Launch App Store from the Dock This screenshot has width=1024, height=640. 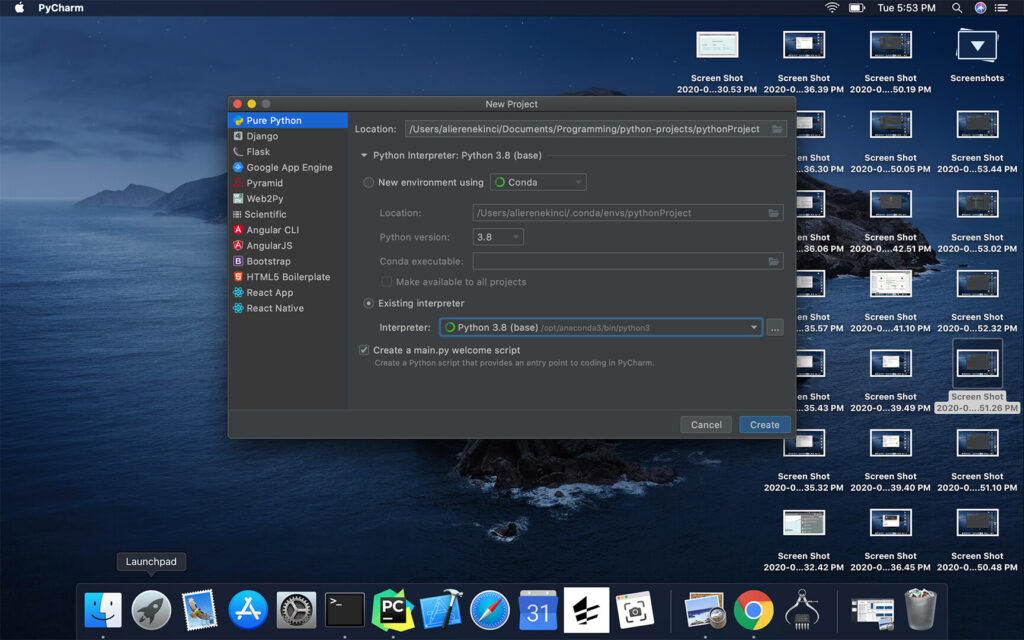[x=248, y=611]
